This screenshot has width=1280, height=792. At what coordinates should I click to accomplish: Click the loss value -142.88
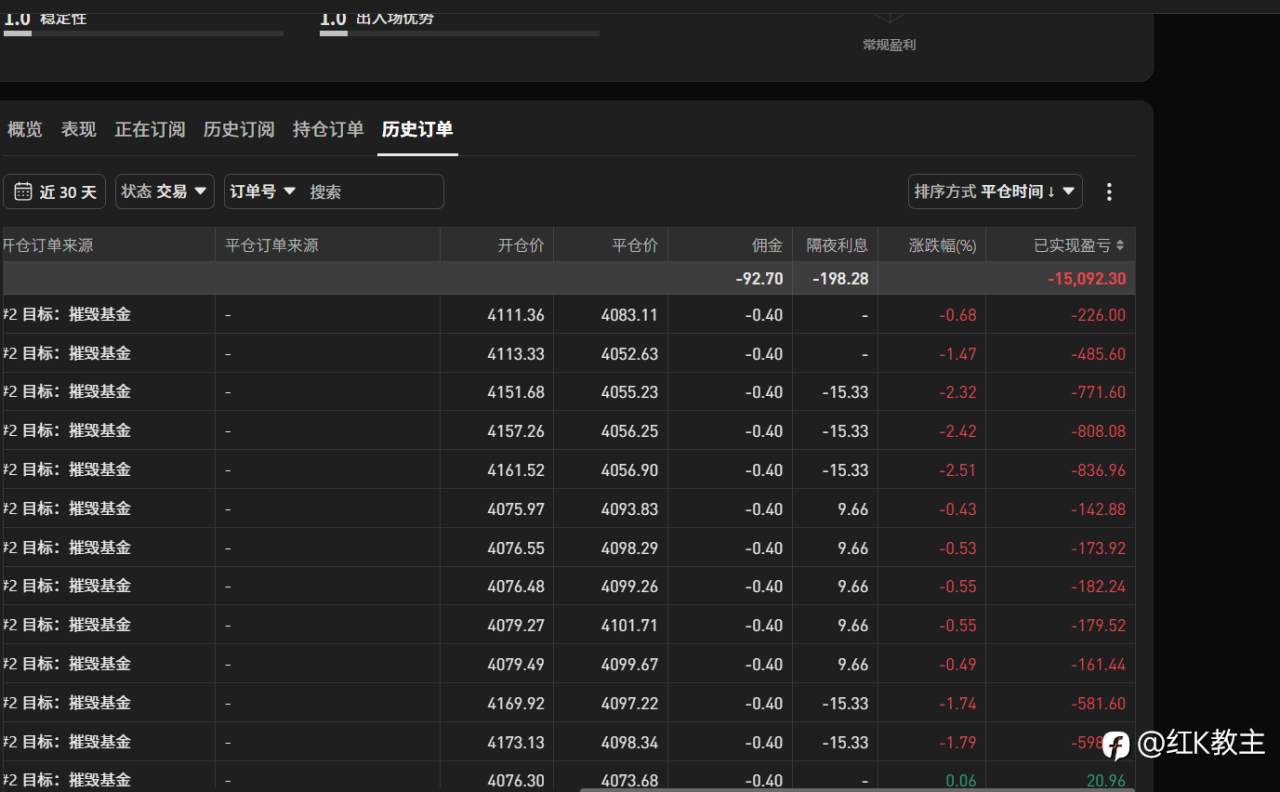click(1098, 509)
